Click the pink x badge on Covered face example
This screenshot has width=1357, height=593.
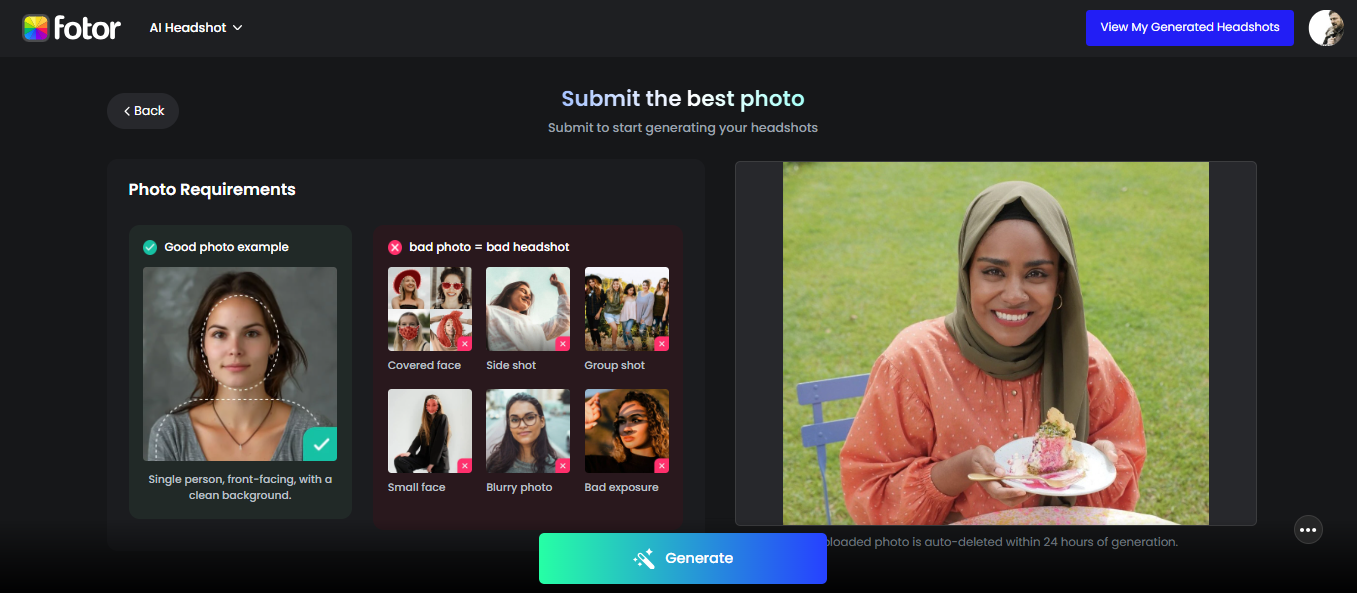[x=463, y=343]
